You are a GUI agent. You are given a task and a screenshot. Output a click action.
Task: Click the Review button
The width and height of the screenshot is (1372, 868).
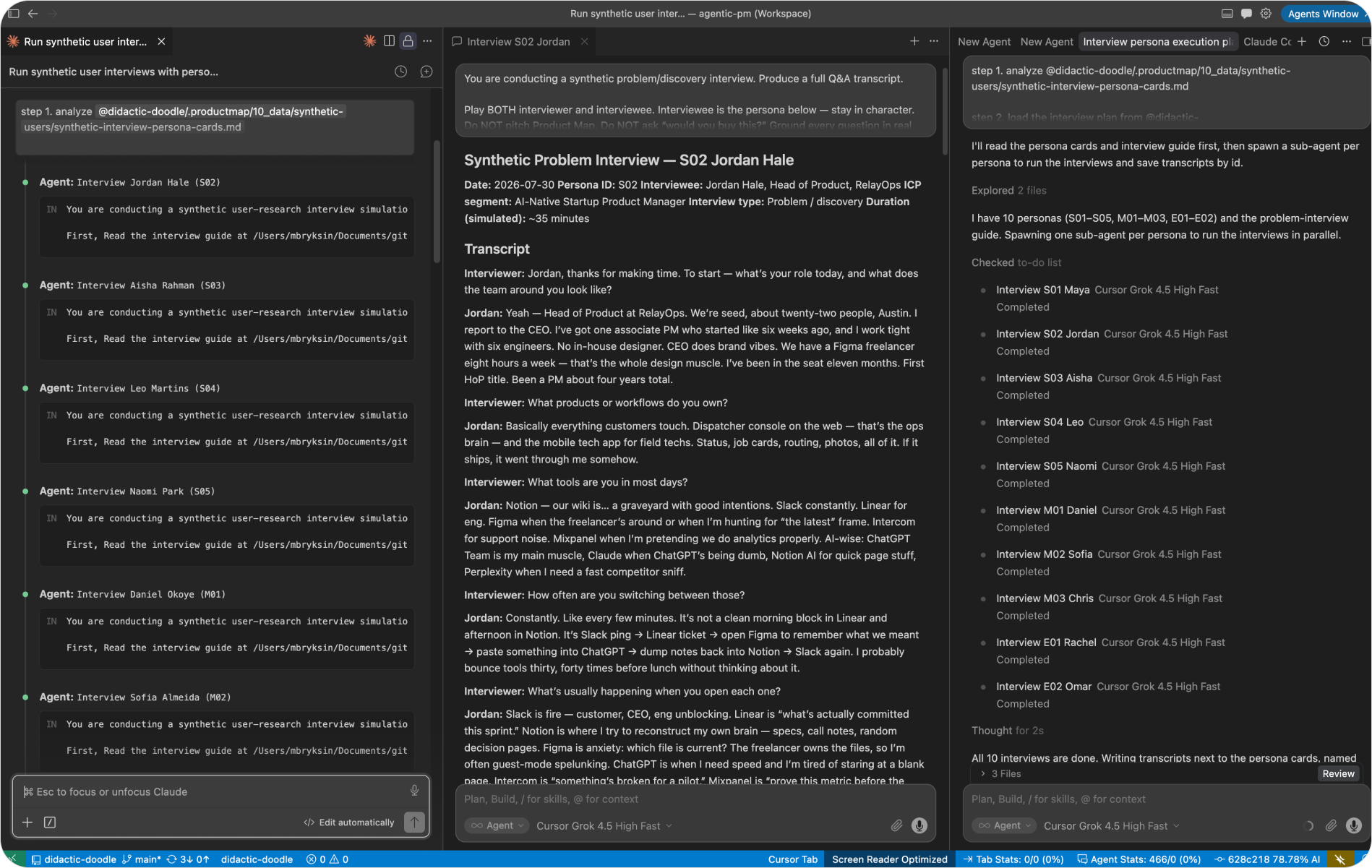[x=1338, y=773]
